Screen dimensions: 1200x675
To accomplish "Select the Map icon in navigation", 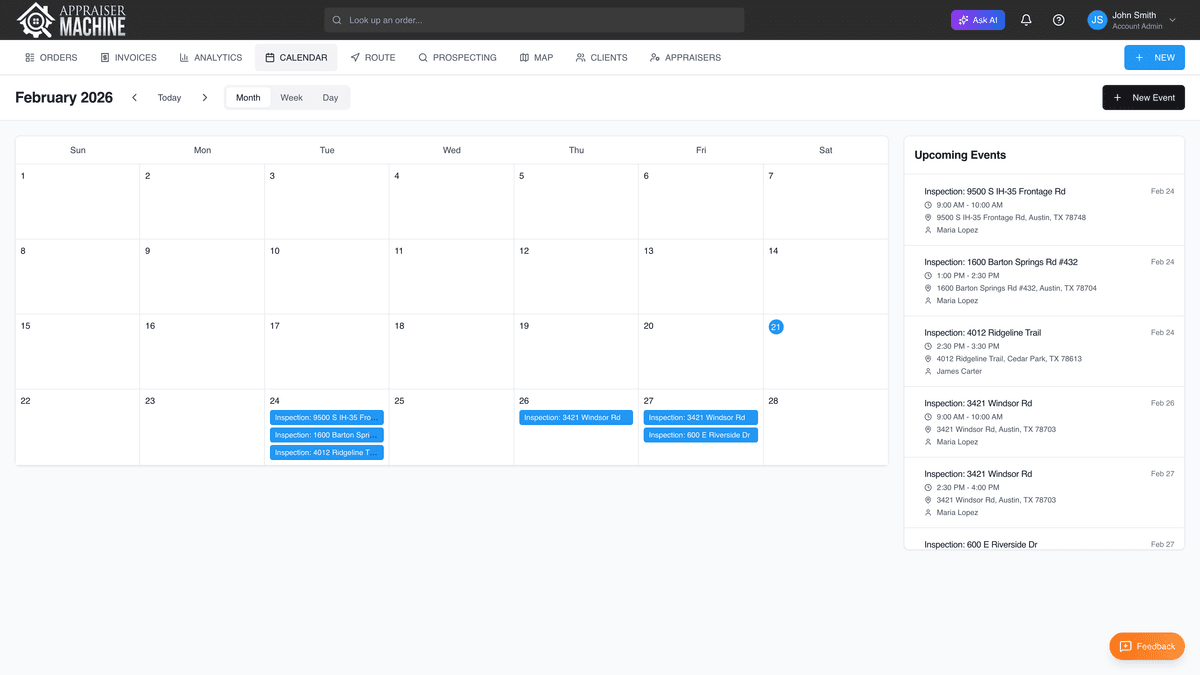I will pyautogui.click(x=525, y=57).
